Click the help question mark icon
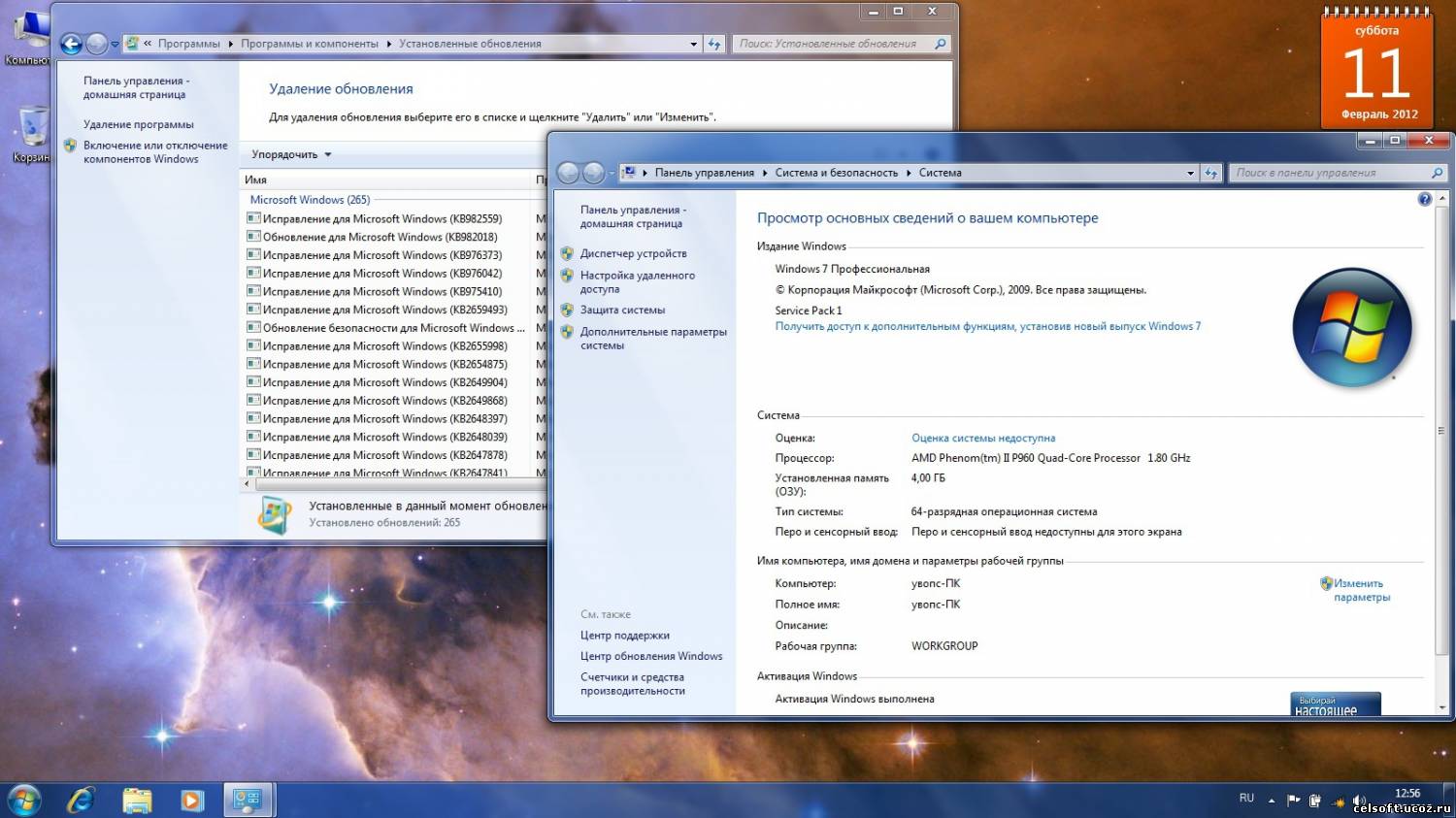The width and height of the screenshot is (1456, 818). pos(1424,199)
